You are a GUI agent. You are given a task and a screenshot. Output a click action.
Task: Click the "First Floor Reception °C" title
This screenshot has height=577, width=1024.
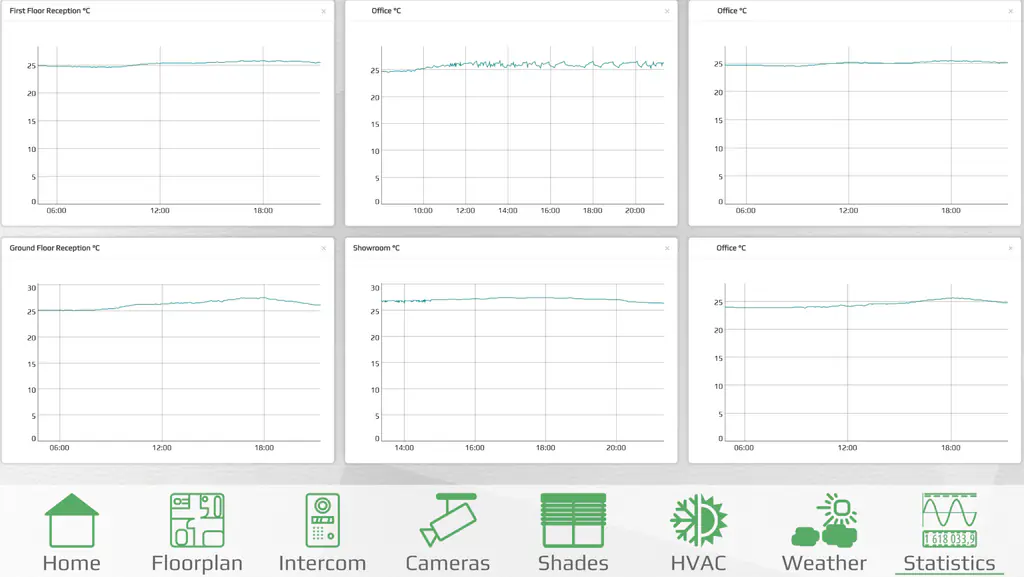50,11
